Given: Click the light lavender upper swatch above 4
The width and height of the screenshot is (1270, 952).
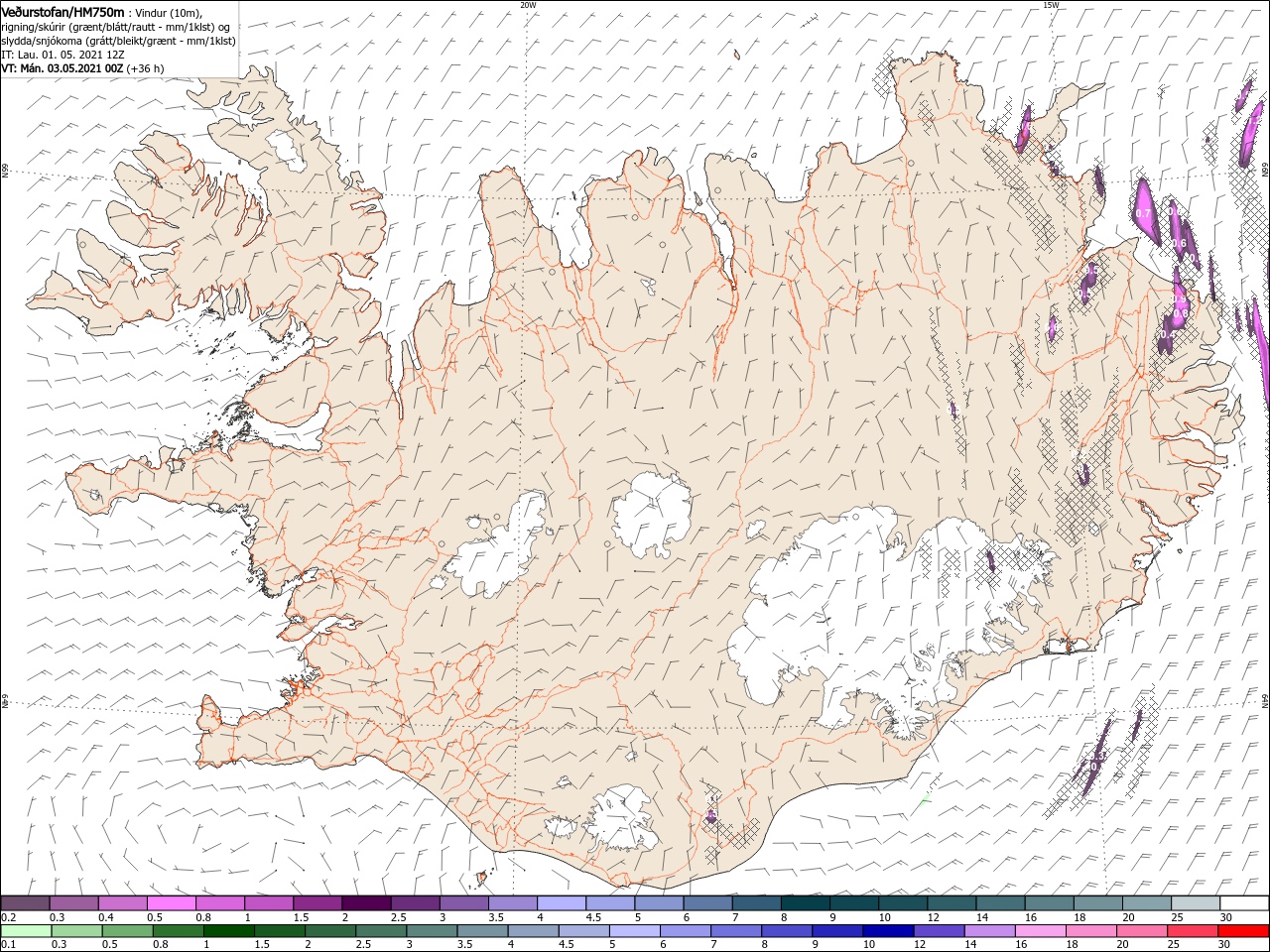Looking at the screenshot, I should click(x=562, y=903).
